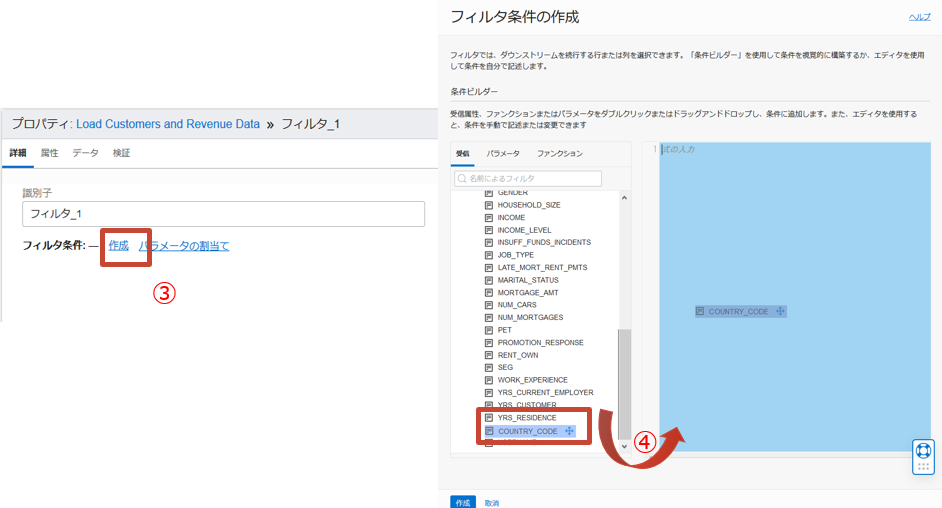
Task: Click the JOB_TYPE attribute icon
Action: [489, 255]
